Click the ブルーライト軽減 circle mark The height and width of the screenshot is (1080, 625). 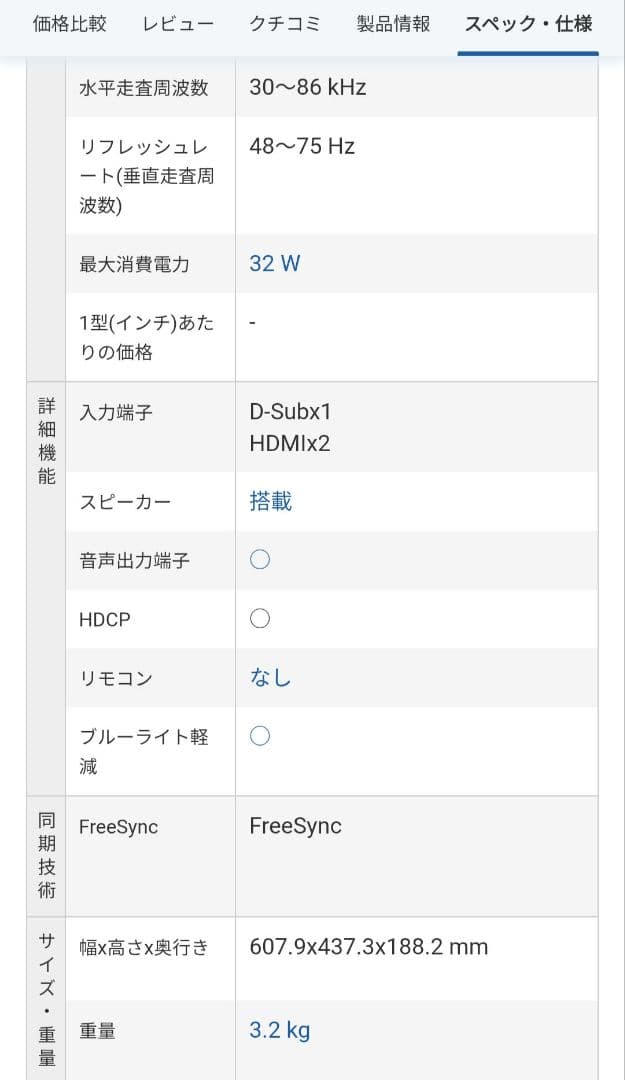click(259, 735)
